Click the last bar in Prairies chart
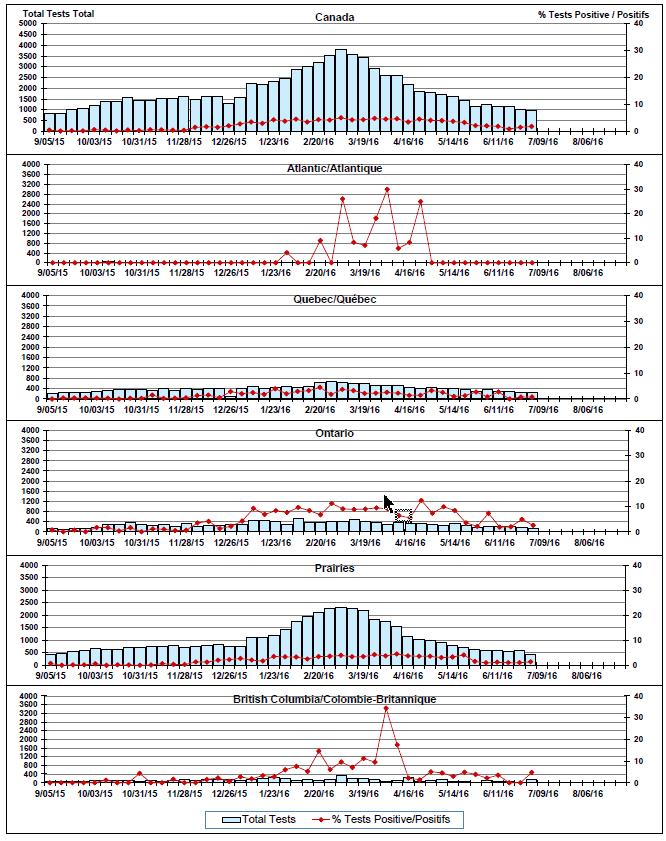The width and height of the screenshot is (666, 841). tap(531, 660)
